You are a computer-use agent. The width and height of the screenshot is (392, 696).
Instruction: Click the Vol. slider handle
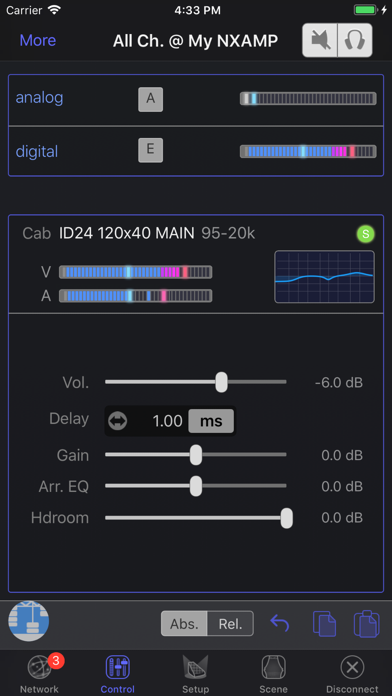click(x=222, y=382)
